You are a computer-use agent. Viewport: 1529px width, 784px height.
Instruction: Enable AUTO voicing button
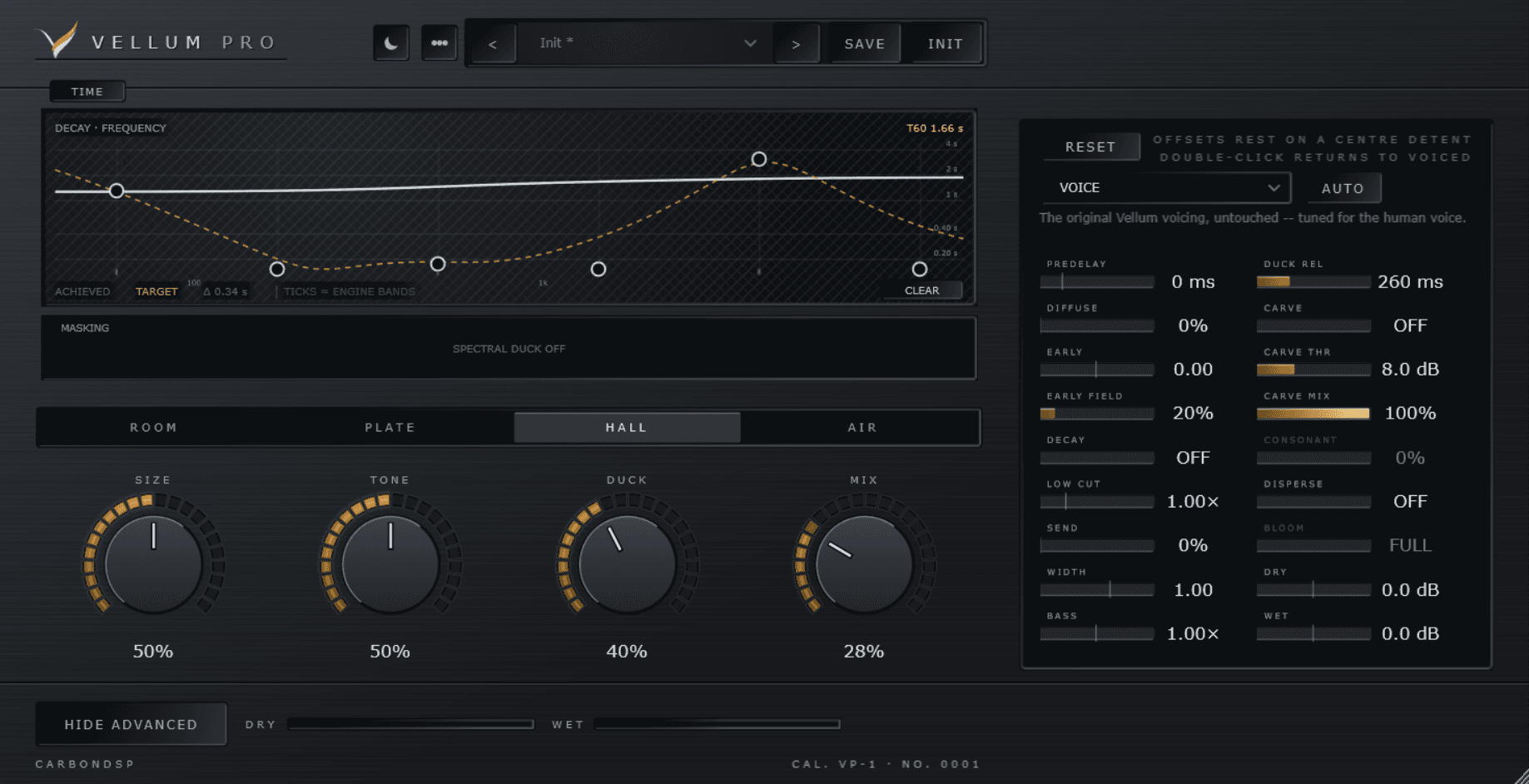pos(1343,189)
